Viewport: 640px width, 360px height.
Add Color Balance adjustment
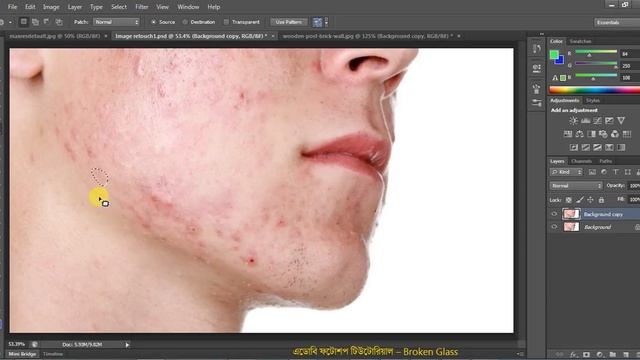pyautogui.click(x=580, y=134)
